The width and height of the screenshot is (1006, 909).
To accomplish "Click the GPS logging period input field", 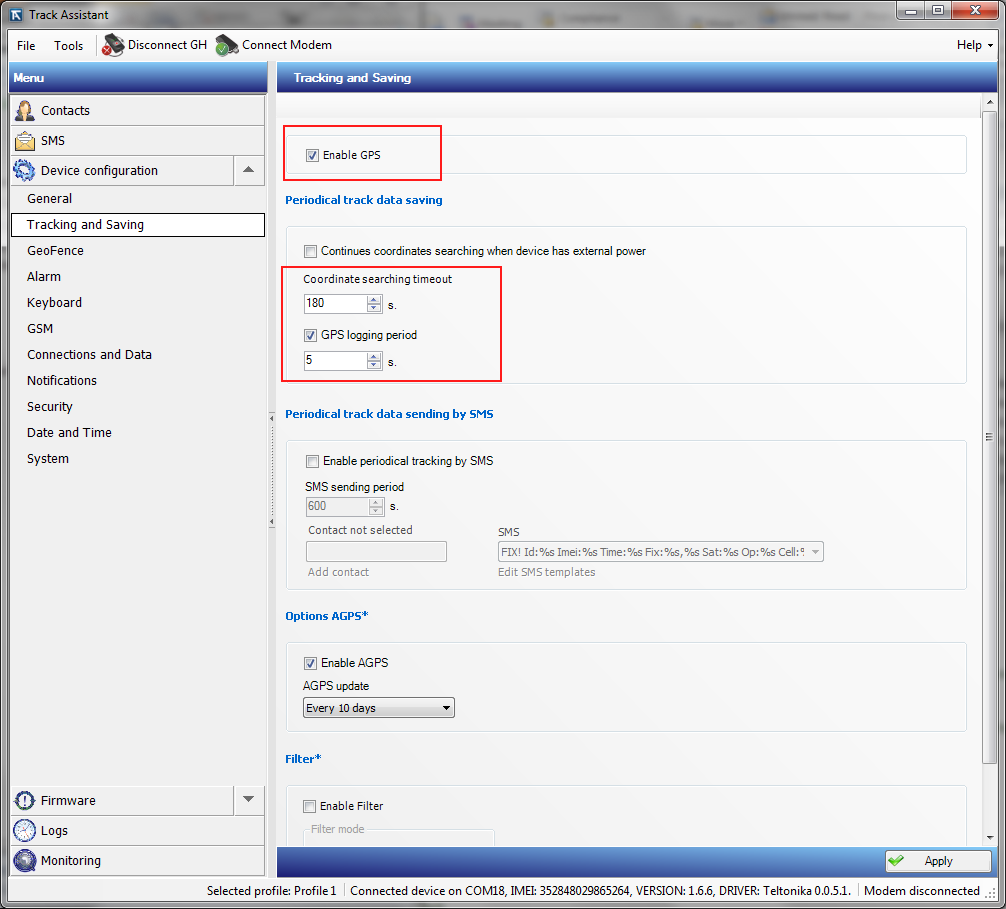I will (336, 361).
